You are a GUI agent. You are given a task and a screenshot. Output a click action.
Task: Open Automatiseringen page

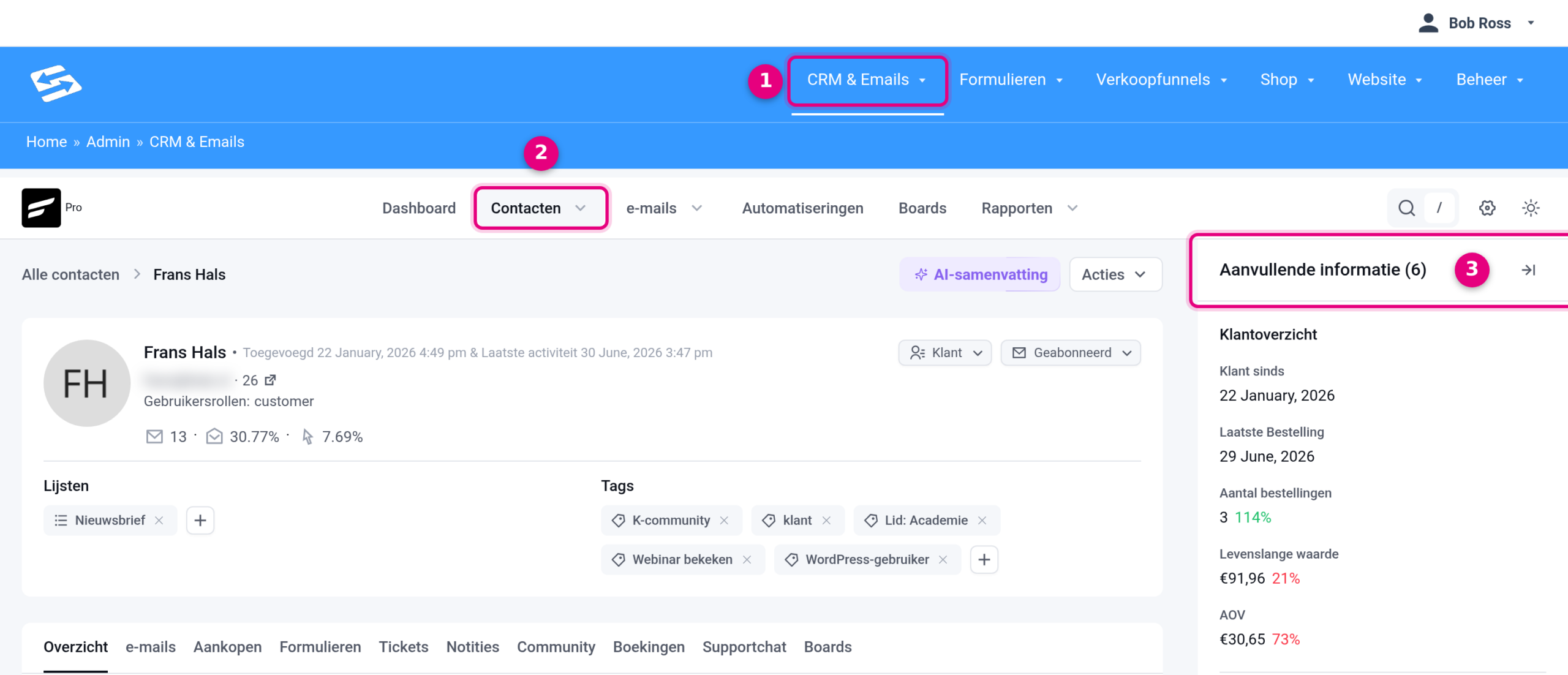[802, 208]
